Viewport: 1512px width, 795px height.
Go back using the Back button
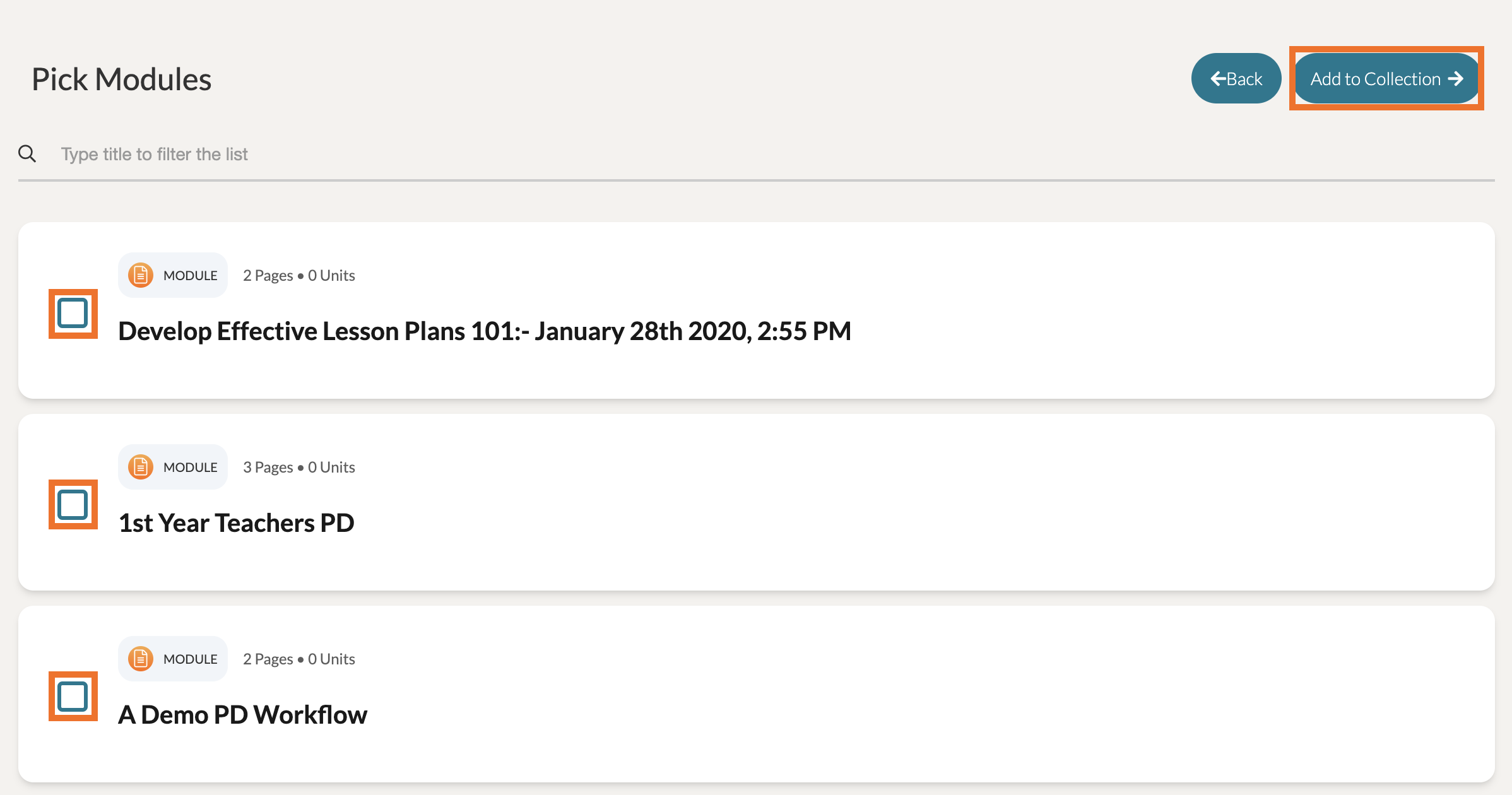tap(1236, 78)
